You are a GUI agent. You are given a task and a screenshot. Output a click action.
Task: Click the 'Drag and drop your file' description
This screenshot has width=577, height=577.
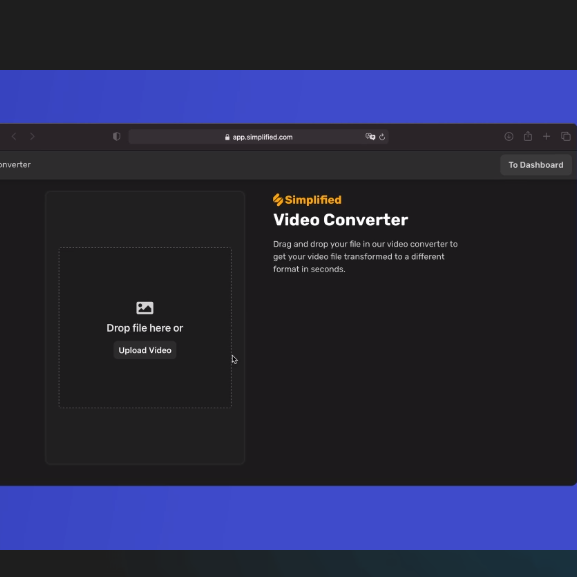coord(365,256)
